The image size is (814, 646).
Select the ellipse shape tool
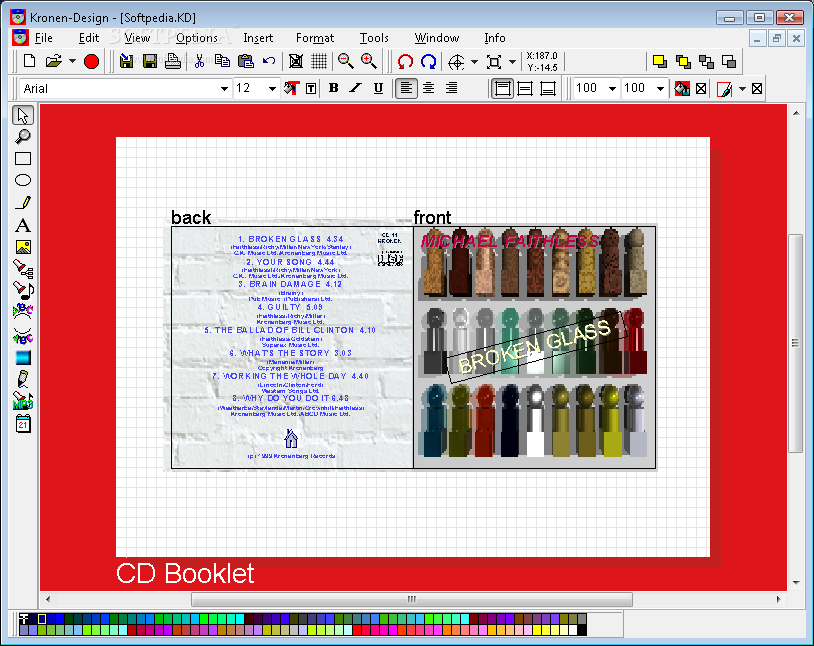coord(23,180)
